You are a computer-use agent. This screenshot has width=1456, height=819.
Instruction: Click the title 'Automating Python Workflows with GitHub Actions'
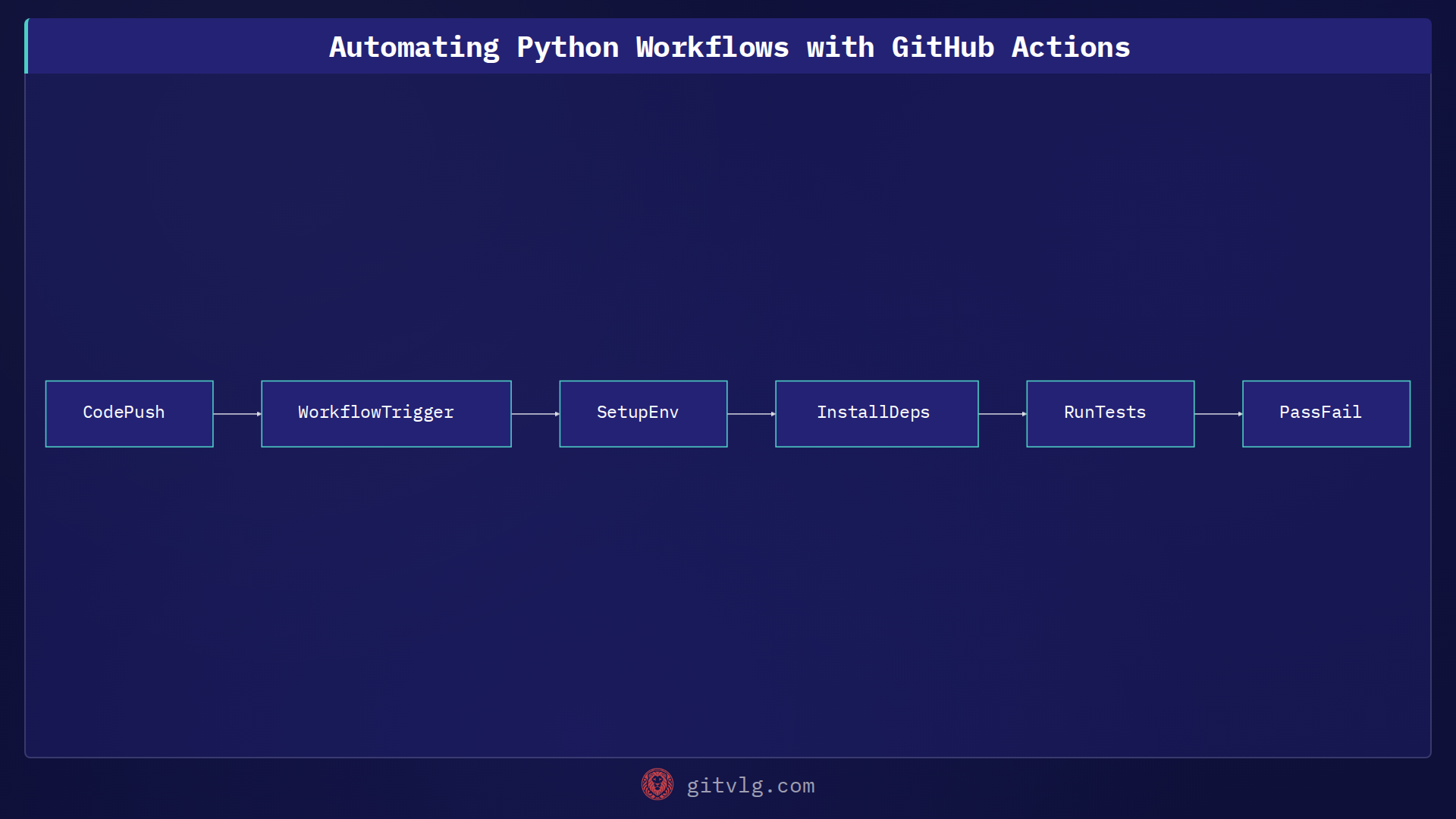click(730, 47)
